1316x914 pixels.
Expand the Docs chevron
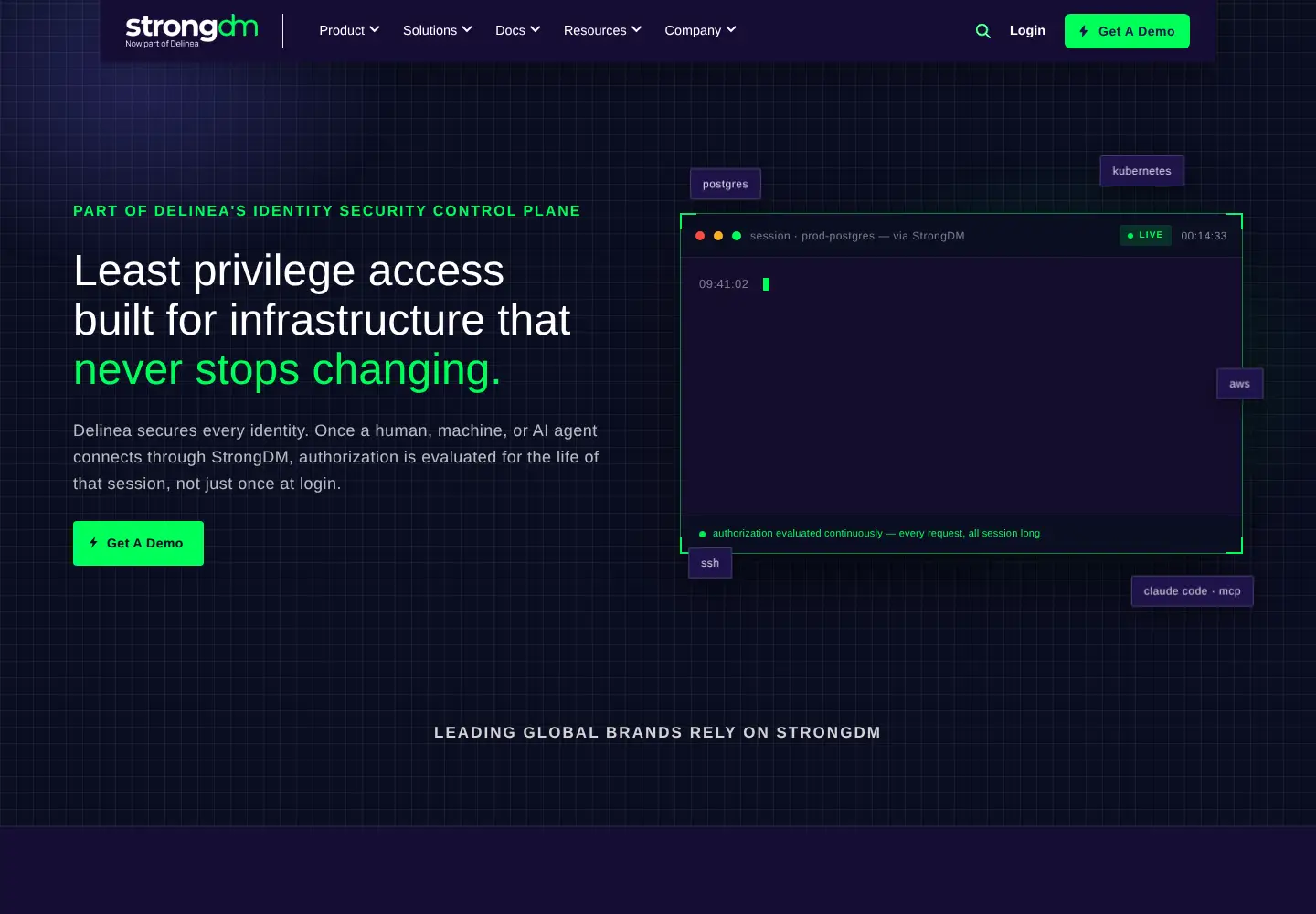[536, 29]
